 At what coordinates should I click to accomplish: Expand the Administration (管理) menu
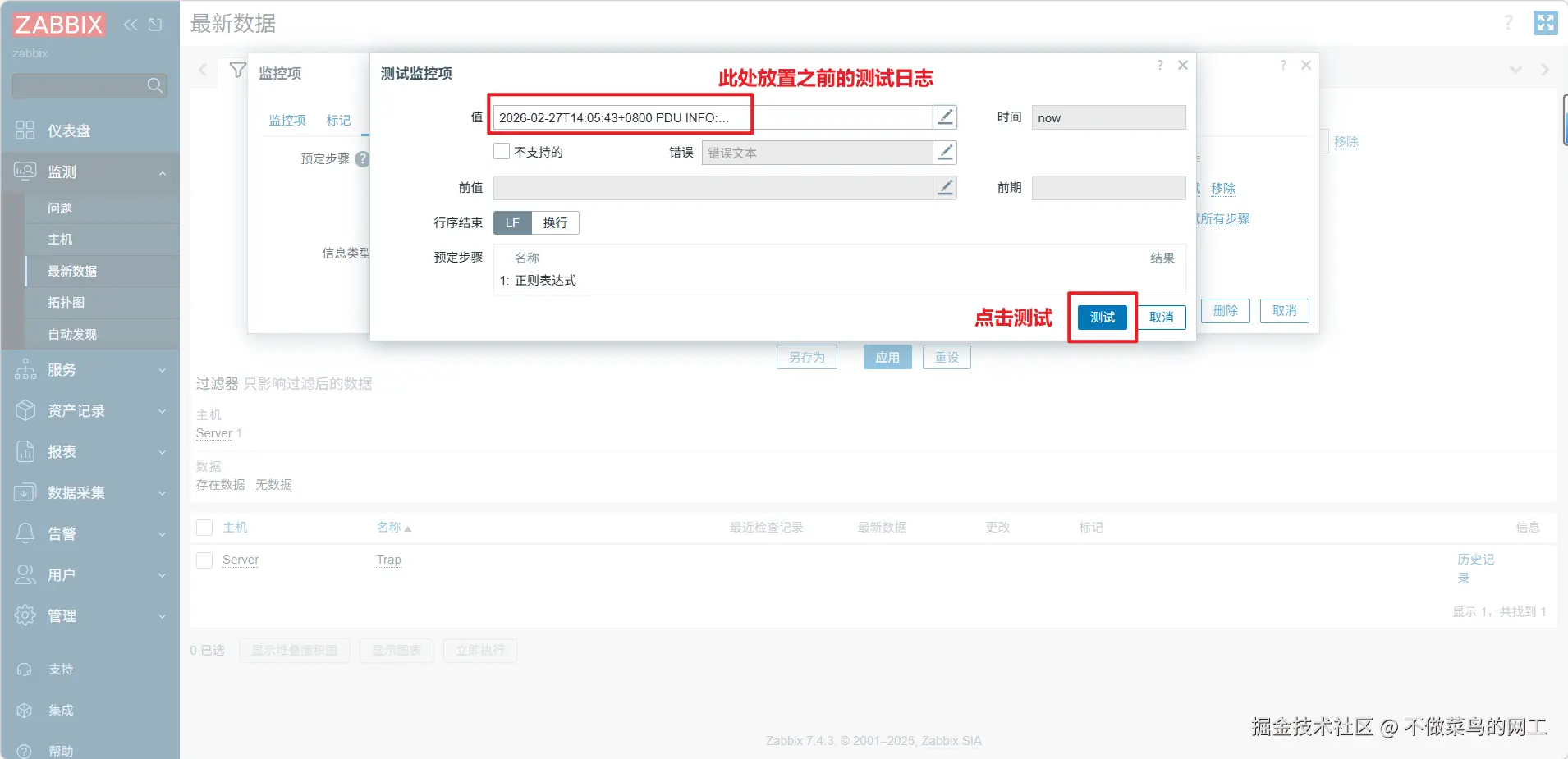click(x=90, y=615)
